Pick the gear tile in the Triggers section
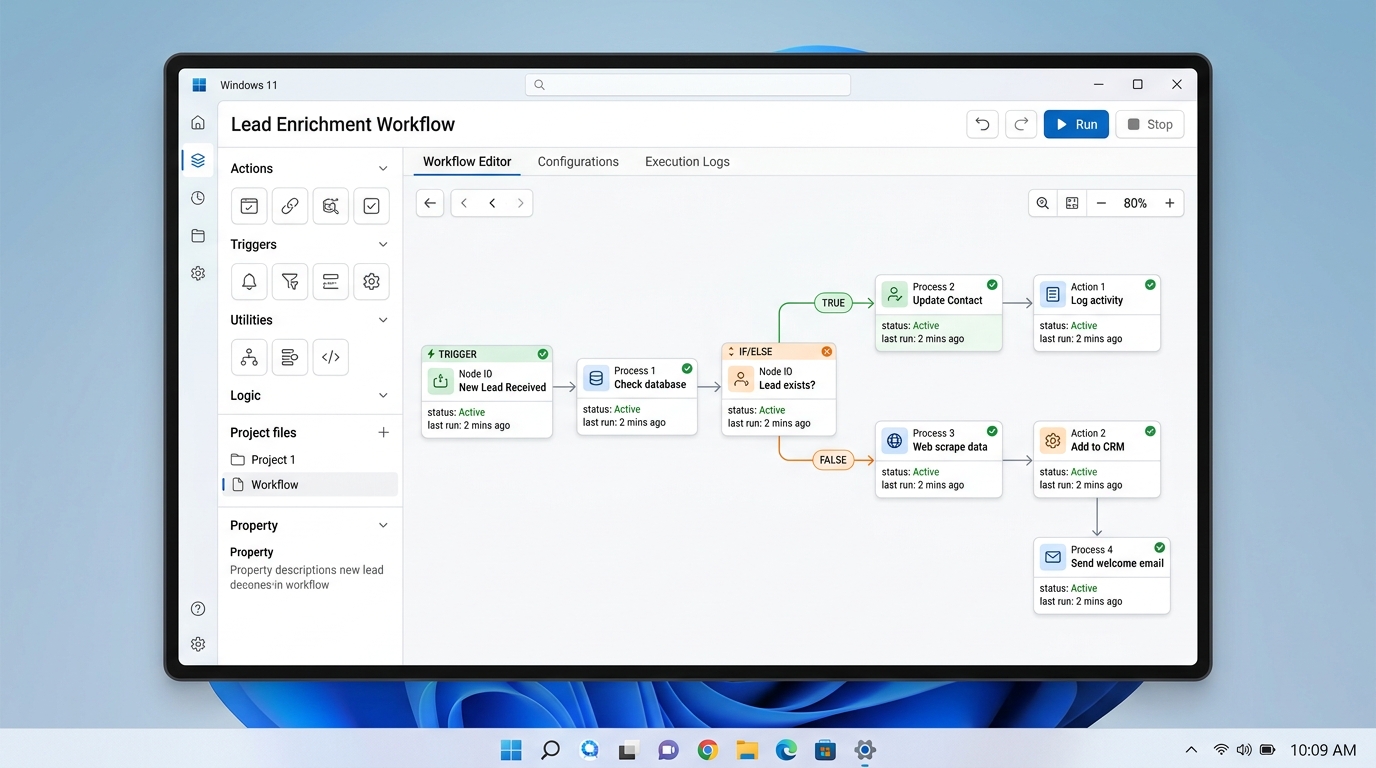 (371, 282)
